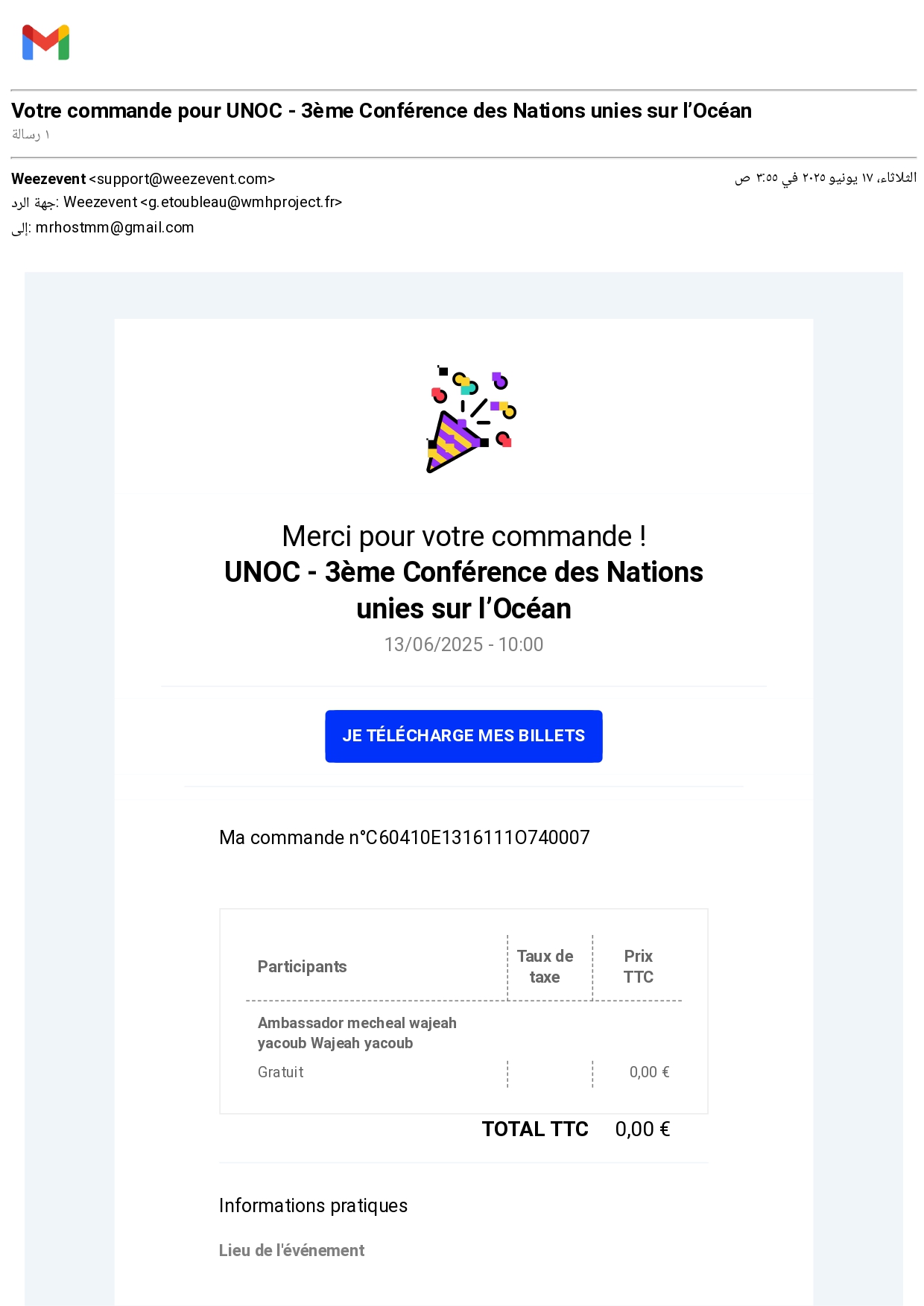Select the recipient mrhostmm@gmail.com address
This screenshot has height=1306, width=924.
pyautogui.click(x=115, y=228)
